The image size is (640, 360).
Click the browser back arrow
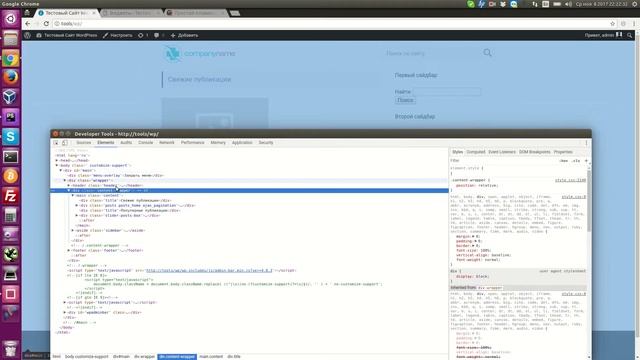click(28, 24)
